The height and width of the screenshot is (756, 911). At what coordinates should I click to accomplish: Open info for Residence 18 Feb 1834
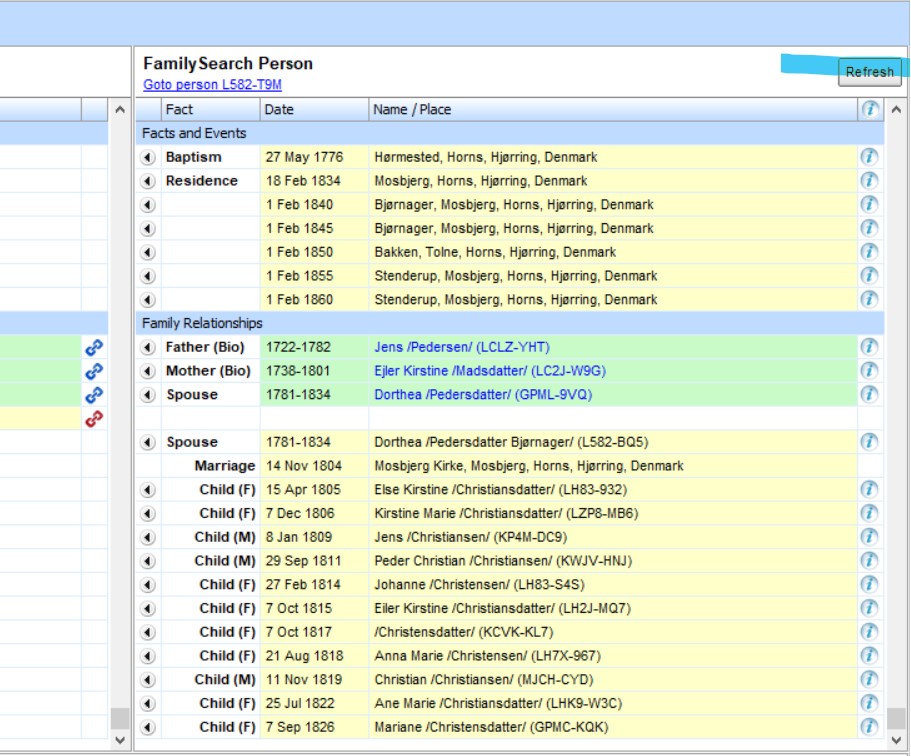(869, 181)
